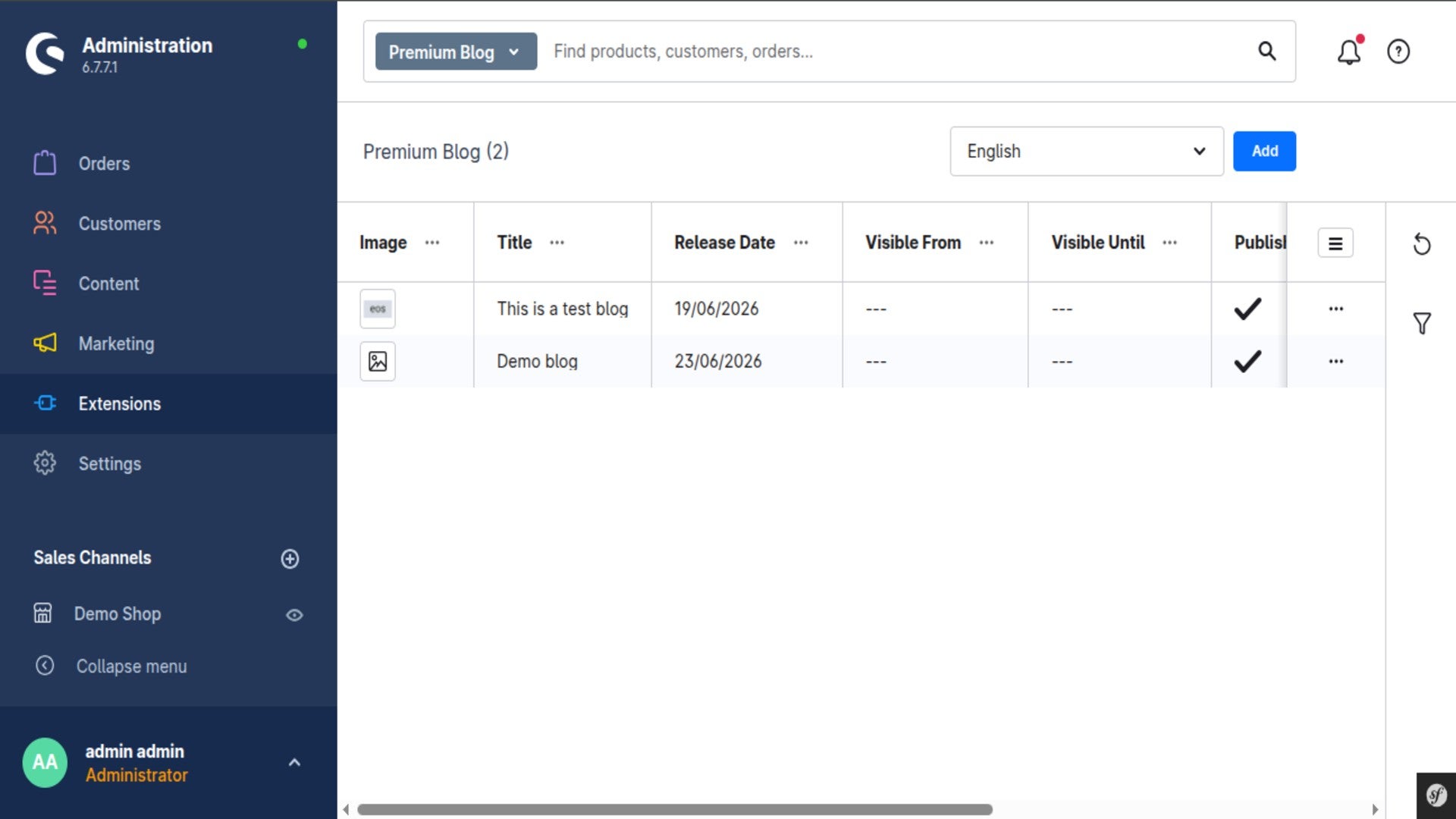Click the Marketing megaphone icon

[45, 343]
